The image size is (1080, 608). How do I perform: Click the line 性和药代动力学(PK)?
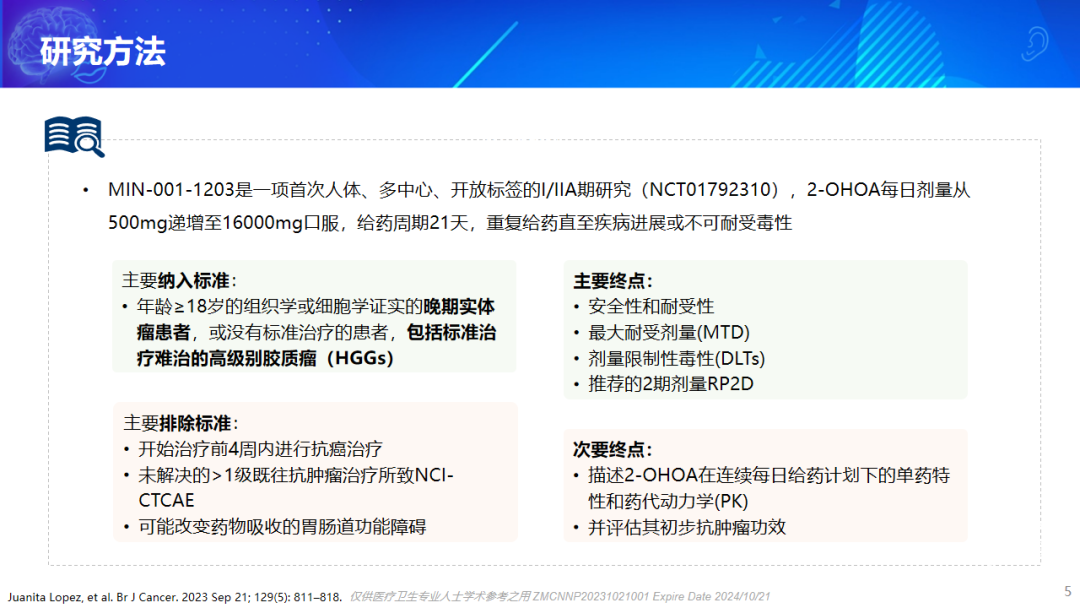668,501
